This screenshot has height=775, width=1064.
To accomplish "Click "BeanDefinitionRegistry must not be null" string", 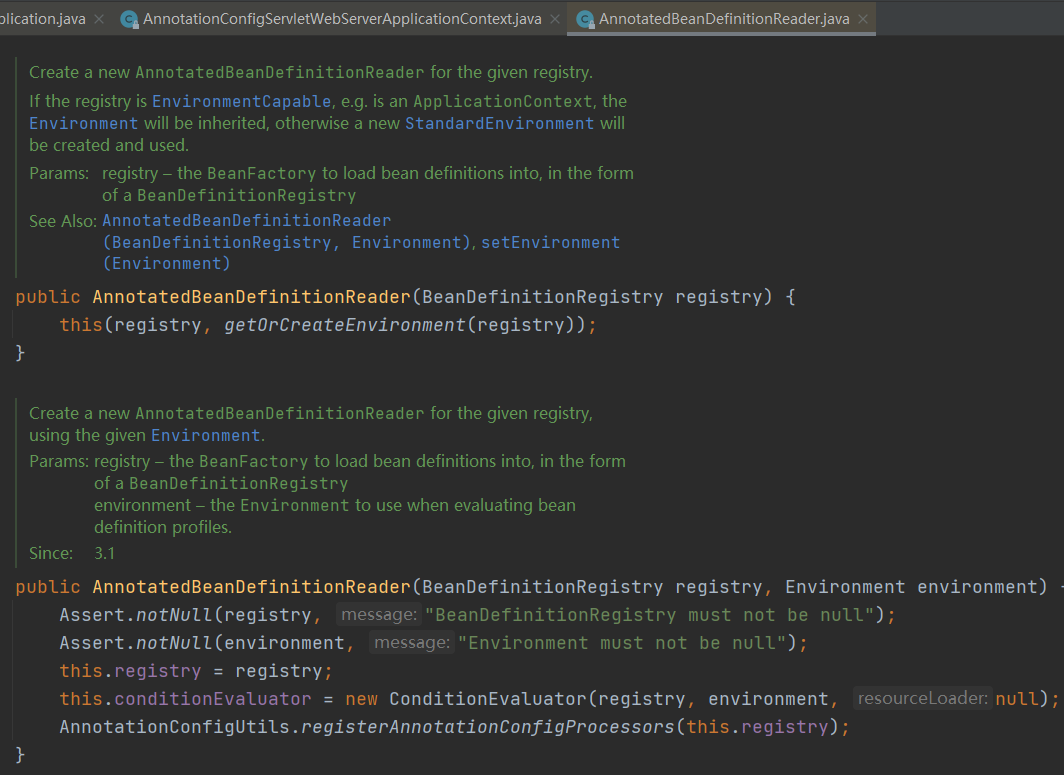I will 649,615.
